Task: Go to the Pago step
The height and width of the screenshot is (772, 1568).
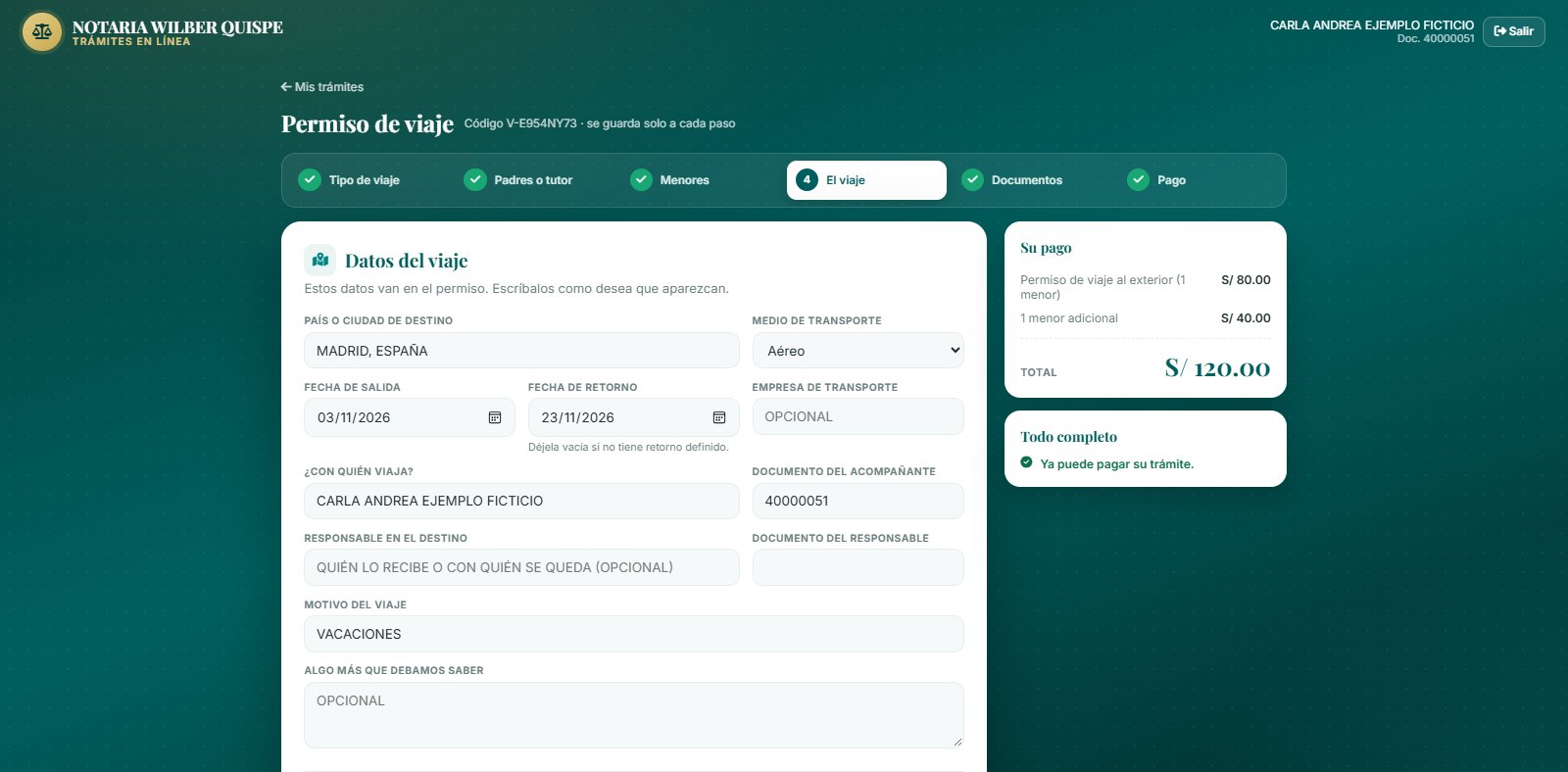Action: (x=1199, y=180)
